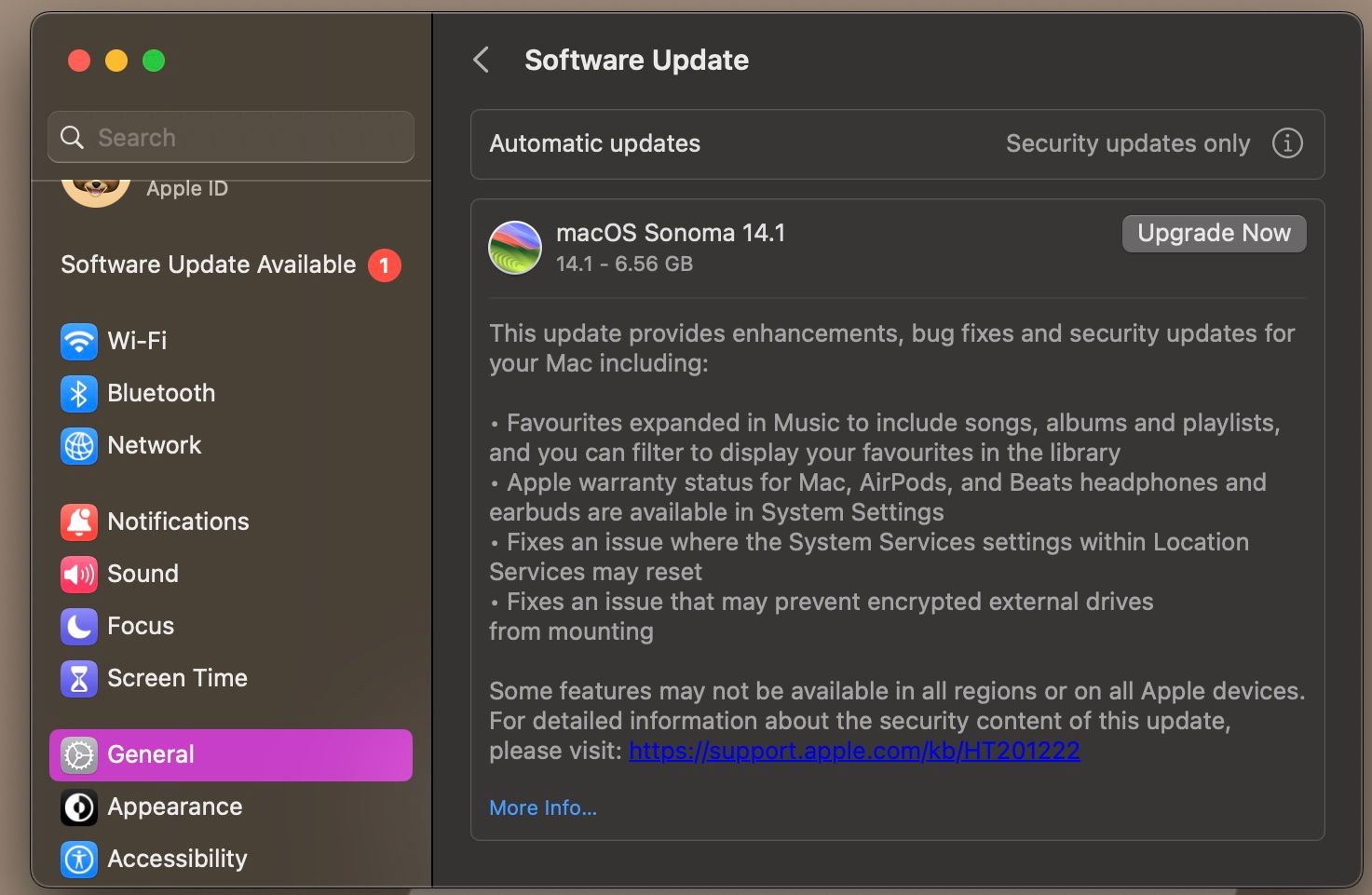This screenshot has width=1372, height=895.
Task: Click the Focus crescent moon icon
Action: 79,626
